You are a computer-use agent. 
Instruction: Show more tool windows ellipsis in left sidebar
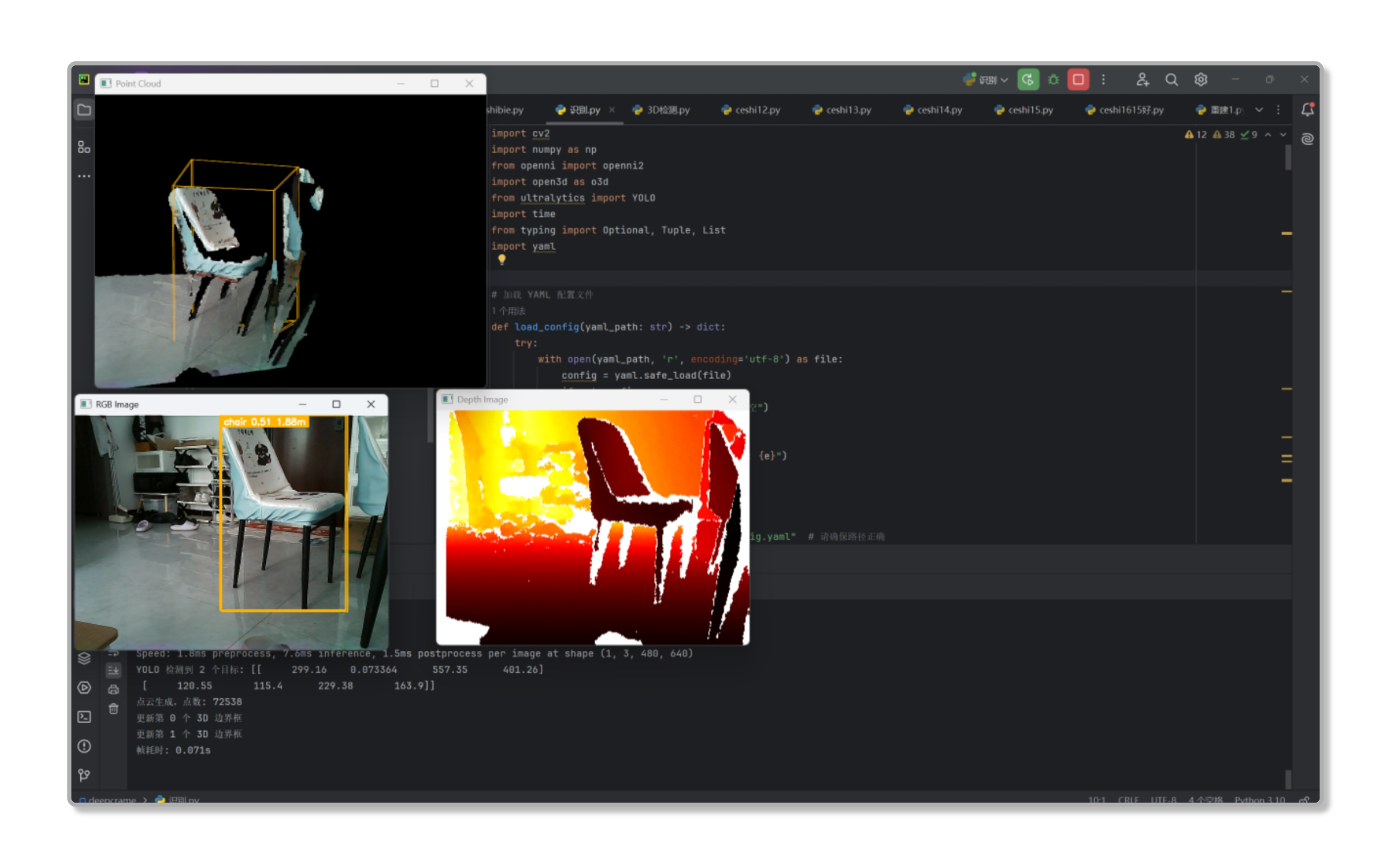click(x=84, y=176)
